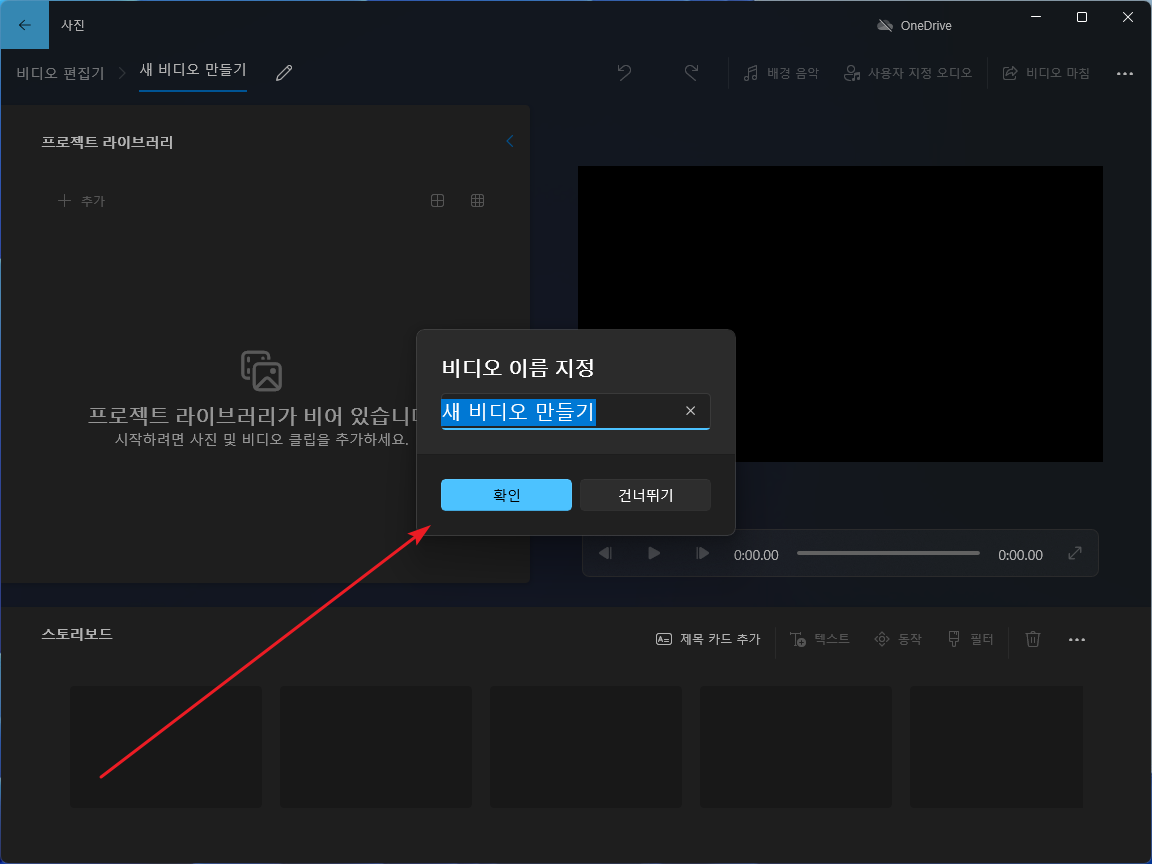Viewport: 1152px width, 864px height.
Task: Collapse the 프로젝트 라이브러리 panel chevron
Action: pyautogui.click(x=510, y=141)
